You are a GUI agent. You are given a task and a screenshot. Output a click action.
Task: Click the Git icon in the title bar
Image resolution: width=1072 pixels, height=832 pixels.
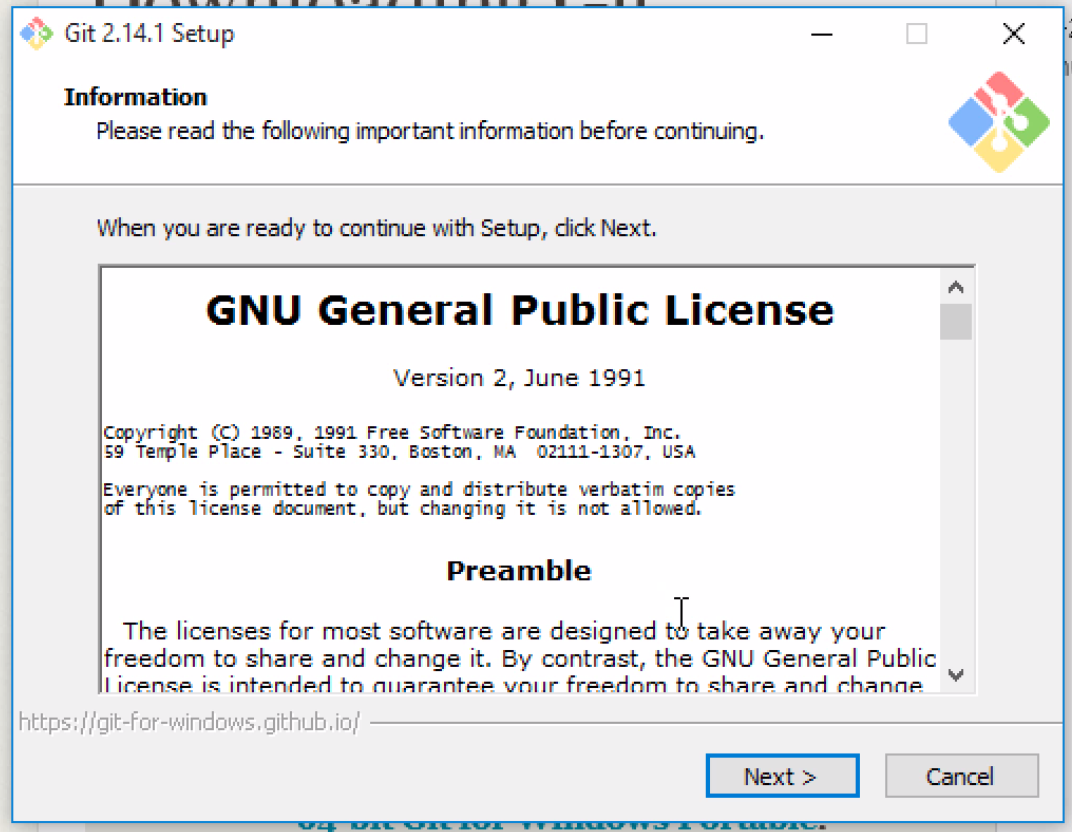tap(36, 33)
